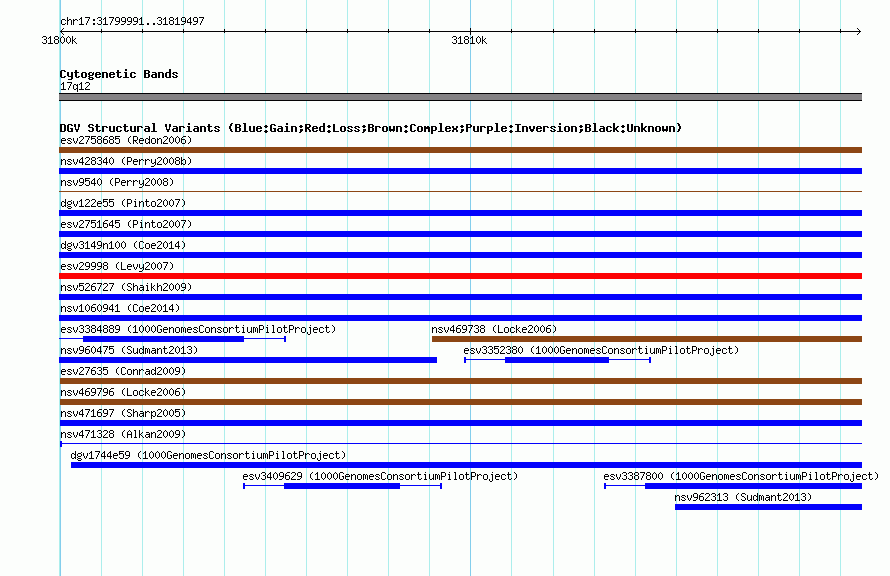
Task: Open dgv1744e59 1000Genomes label
Action: click(x=208, y=455)
